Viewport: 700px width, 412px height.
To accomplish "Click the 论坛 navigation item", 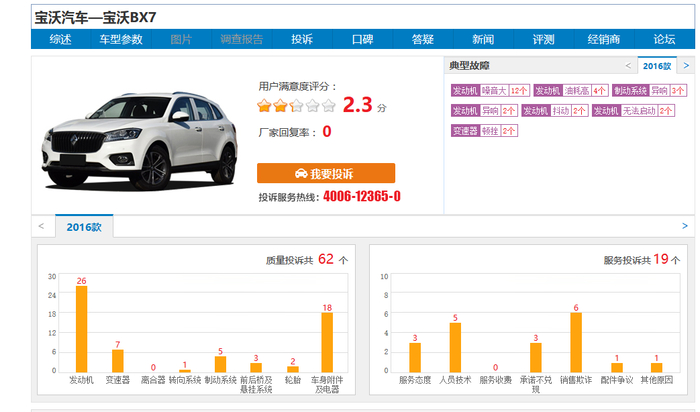I will point(664,39).
